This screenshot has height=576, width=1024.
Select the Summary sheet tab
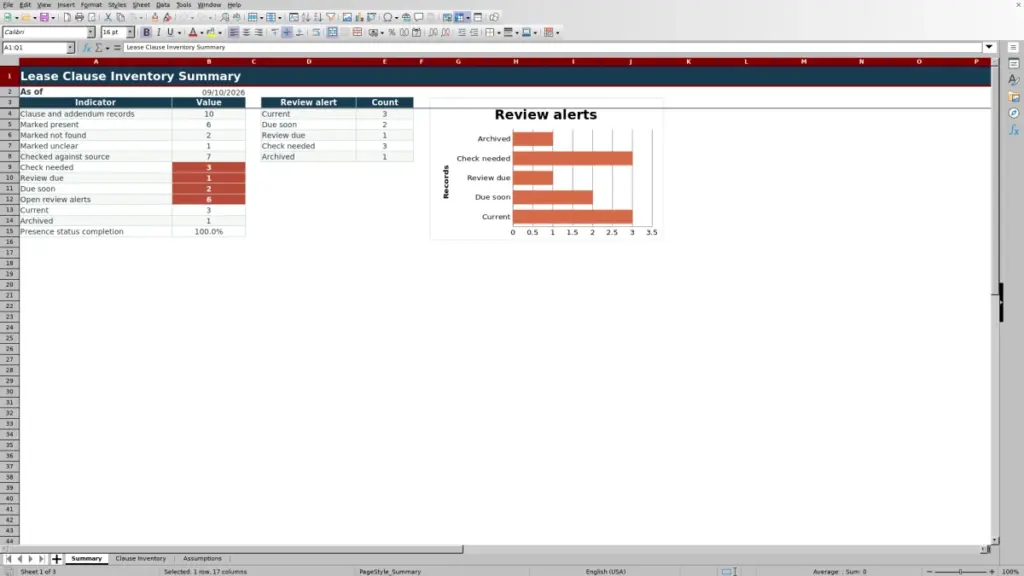click(86, 559)
